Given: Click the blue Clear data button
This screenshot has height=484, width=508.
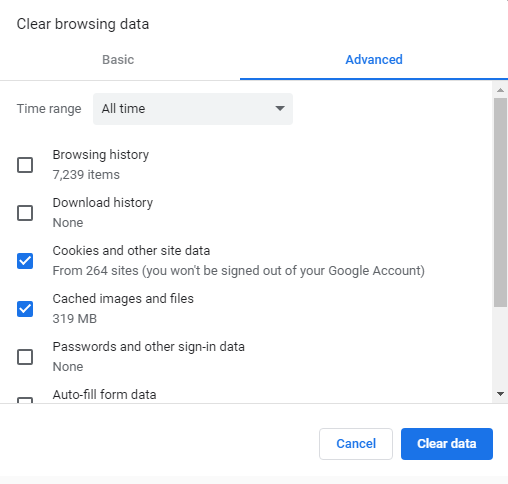Looking at the screenshot, I should [447, 444].
